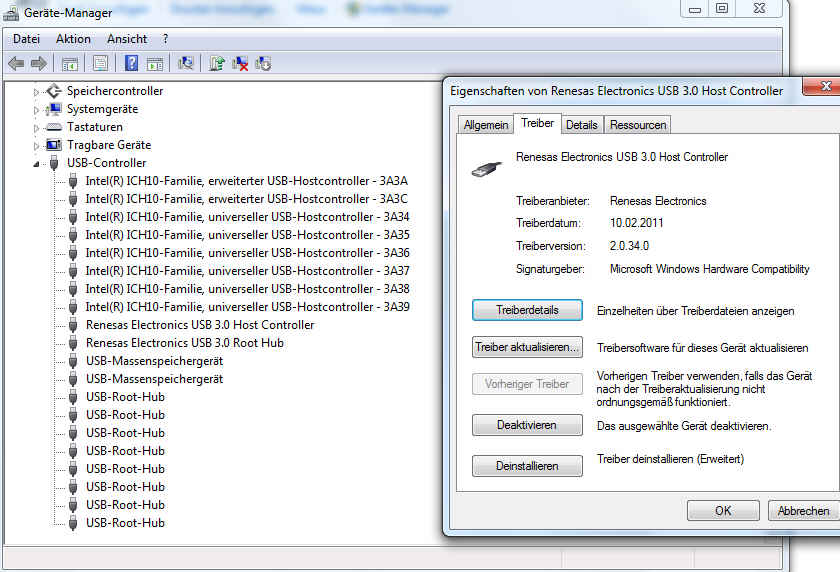Select the first USB-Massenspeichergerät entry
Image resolution: width=840 pixels, height=572 pixels.
click(154, 361)
